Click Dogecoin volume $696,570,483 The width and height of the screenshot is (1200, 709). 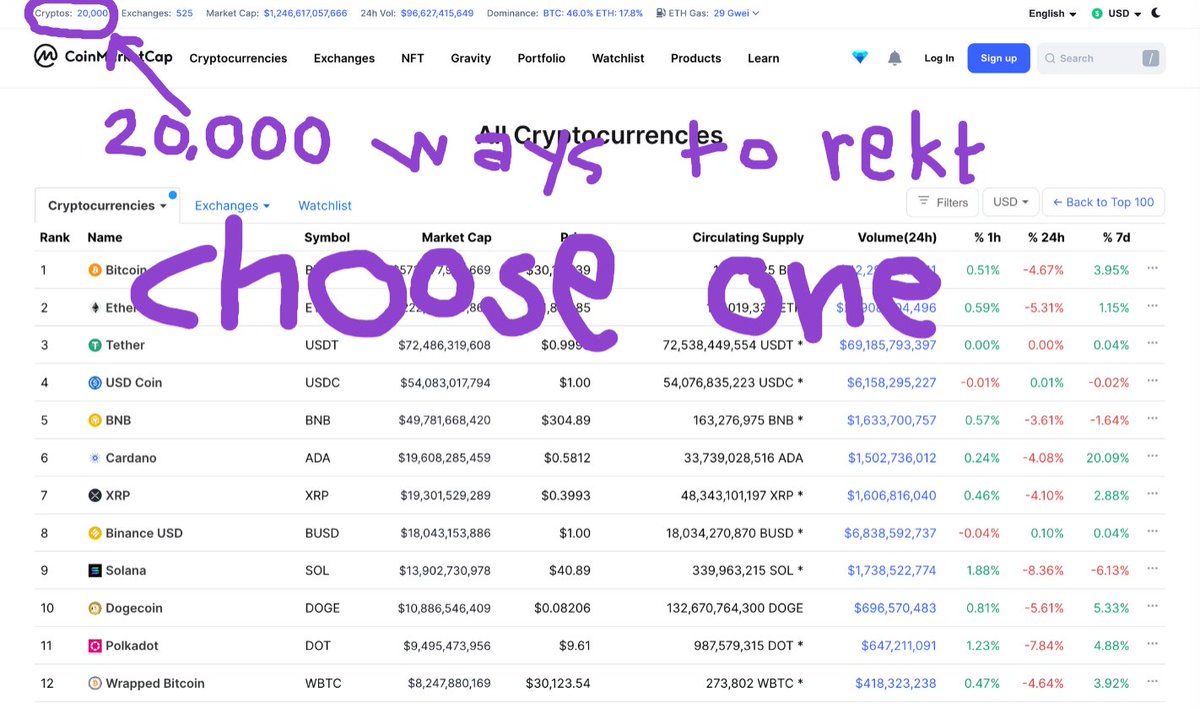coord(895,608)
